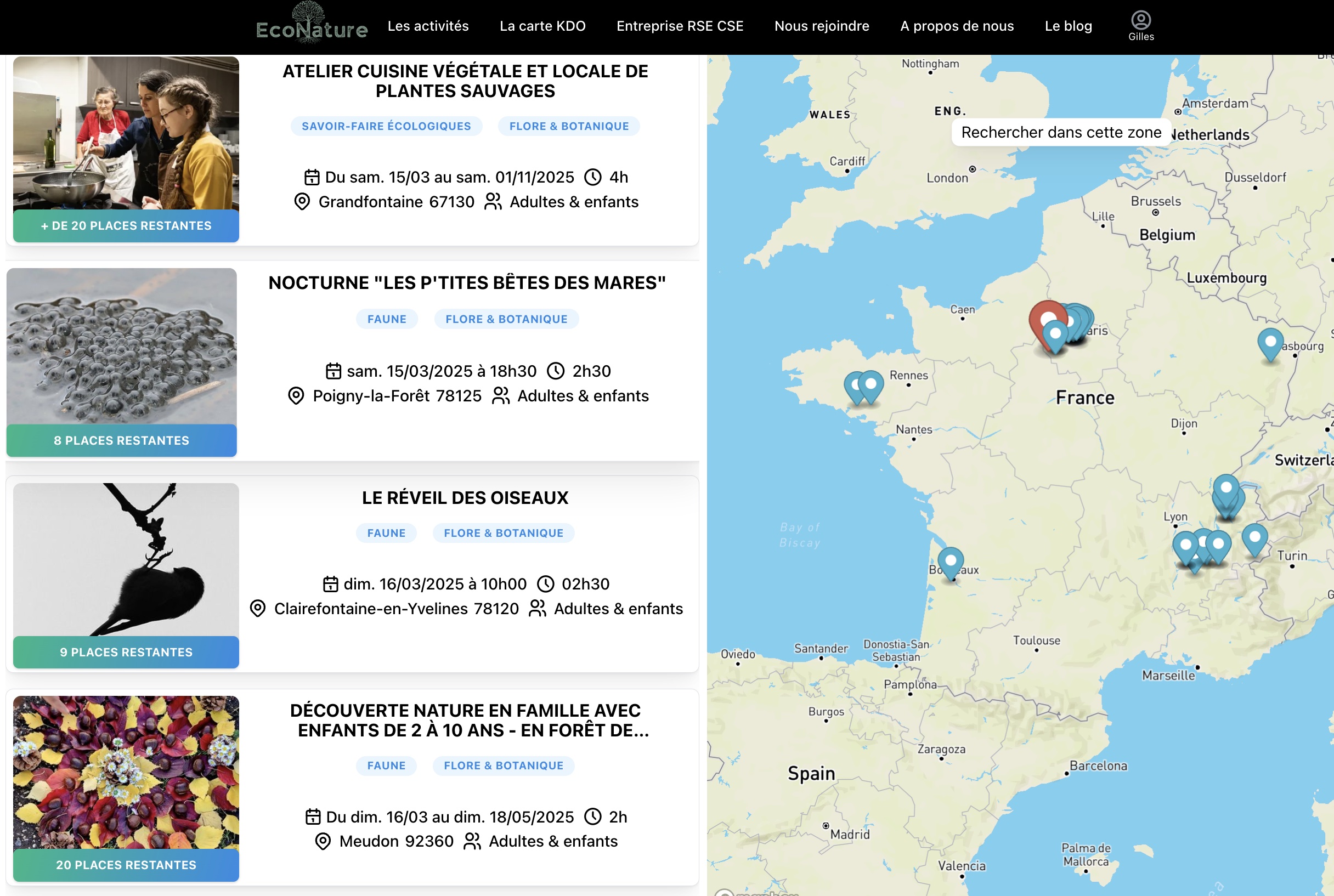The width and height of the screenshot is (1334, 896).
Task: Open Le réveil des oiseaux title
Action: tap(465, 498)
